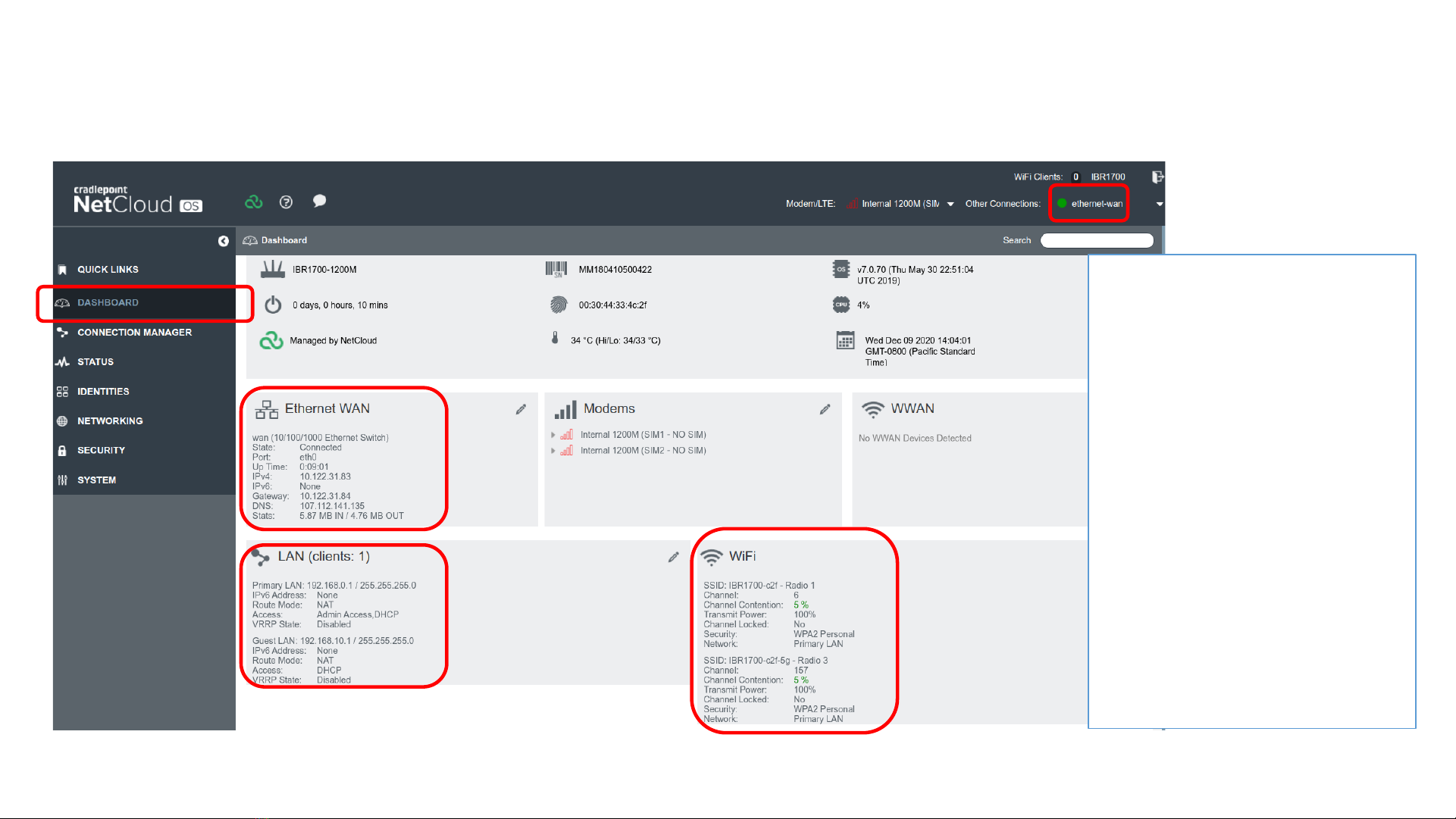Viewport: 1456px width, 819px height.
Task: Open the Other Connections dropdown arrow
Action: [1159, 204]
